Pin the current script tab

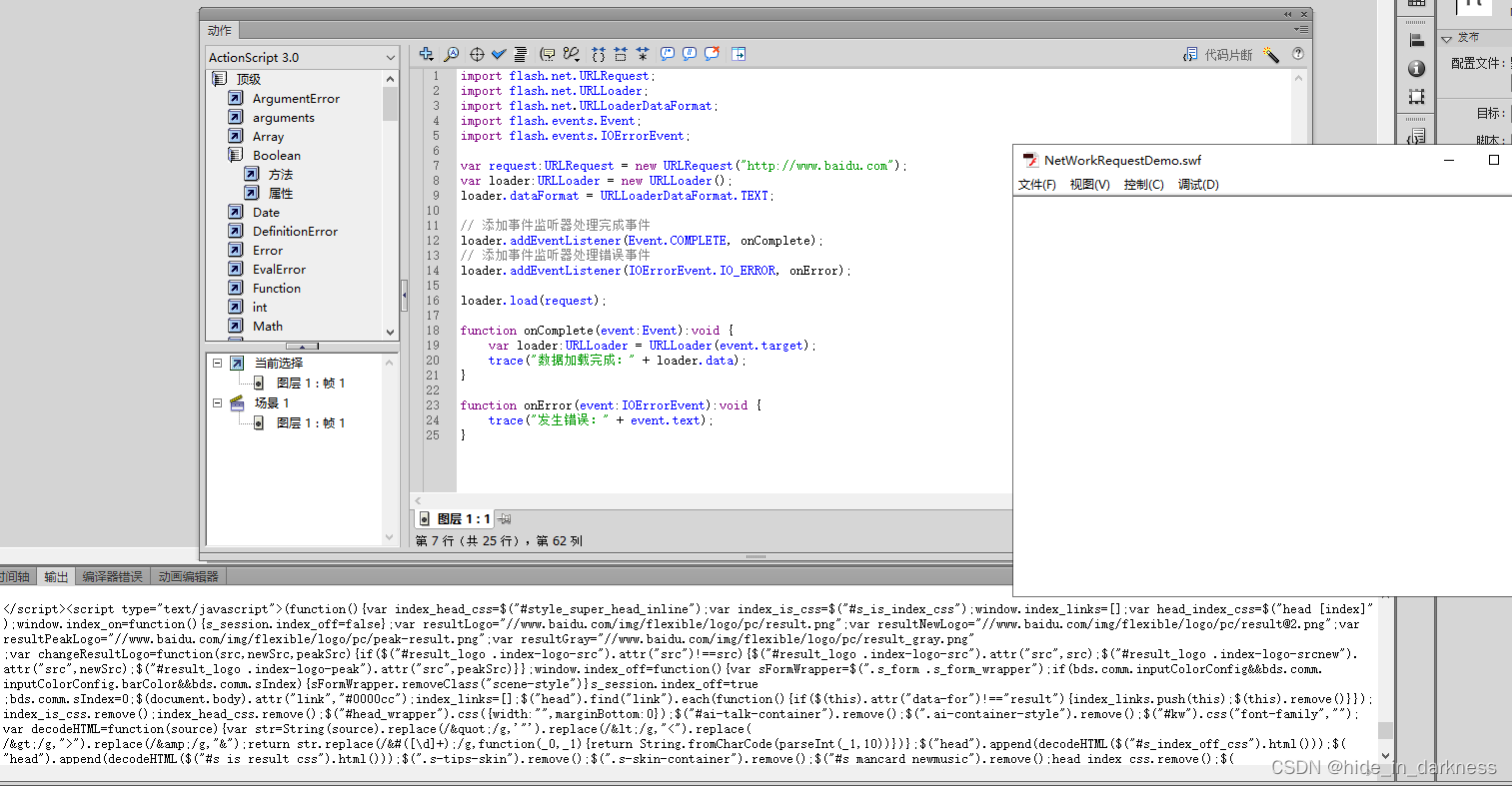(506, 519)
